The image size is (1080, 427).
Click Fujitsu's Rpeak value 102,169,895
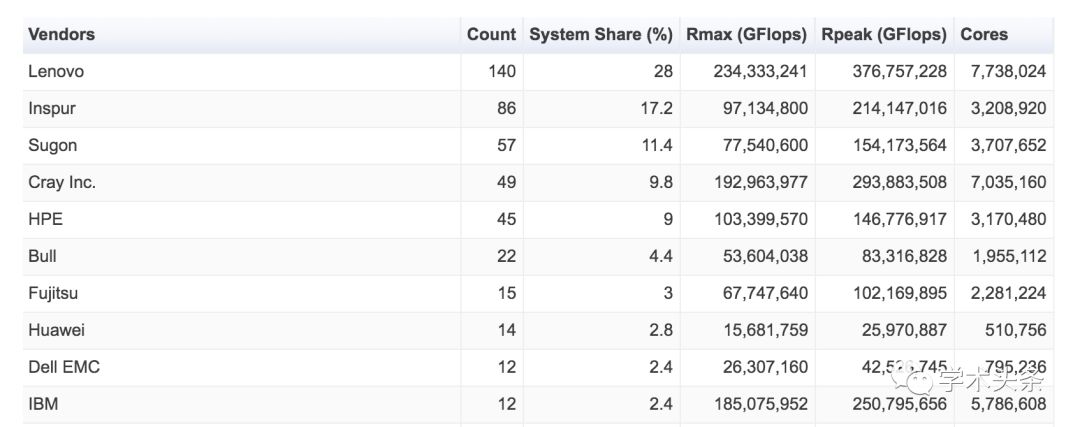click(899, 293)
